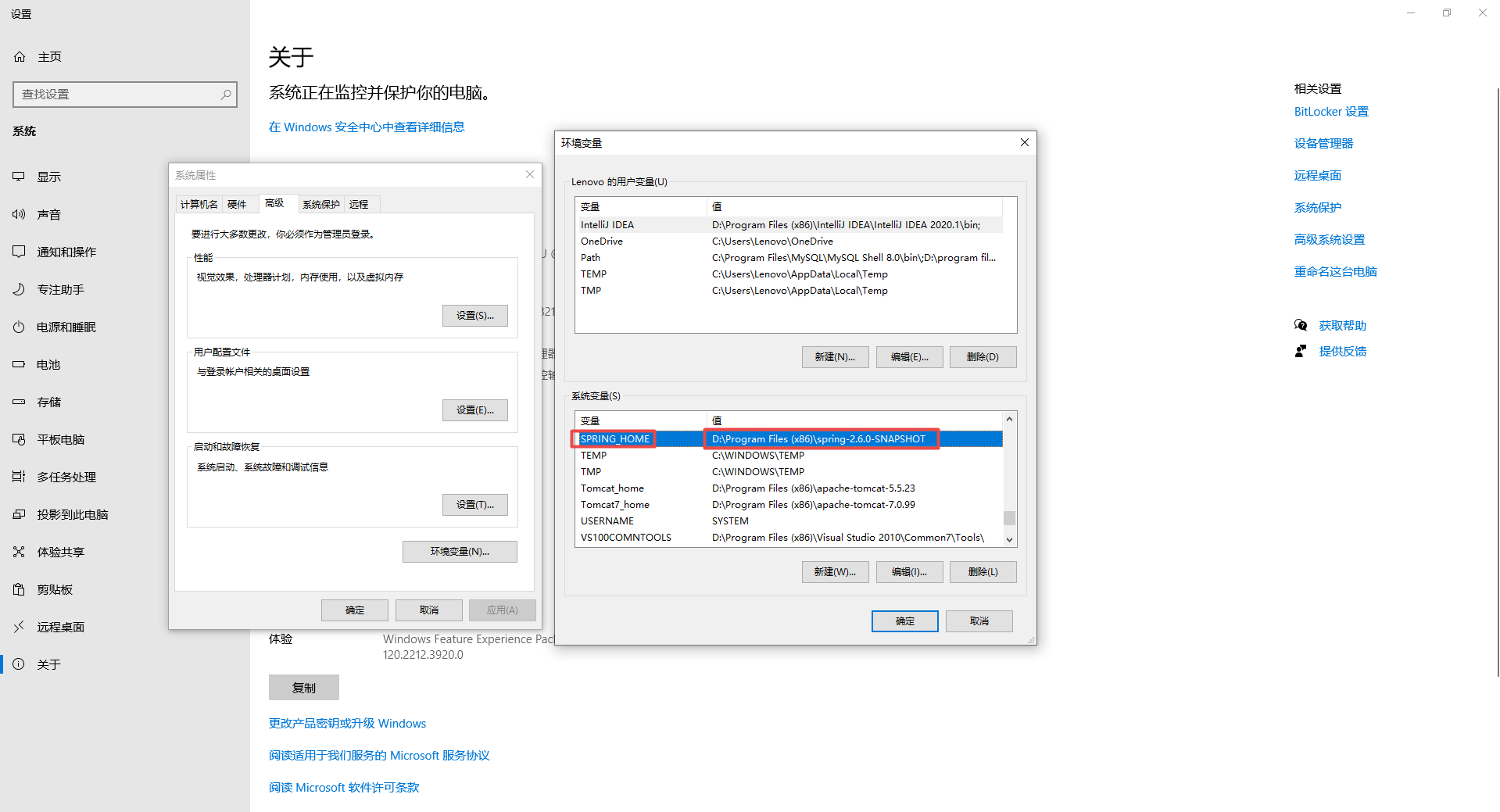Open Windows 安全中心 details link

[x=367, y=127]
